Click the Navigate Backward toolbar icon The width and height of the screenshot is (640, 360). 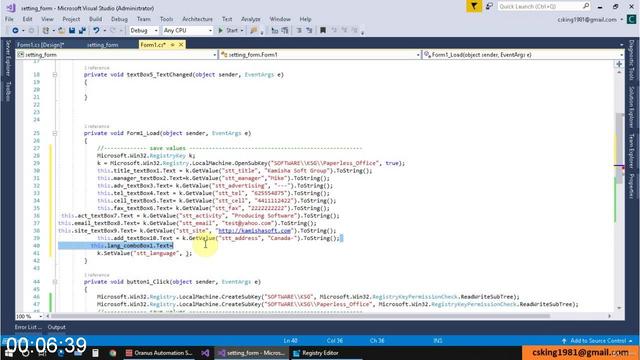[x=15, y=31]
